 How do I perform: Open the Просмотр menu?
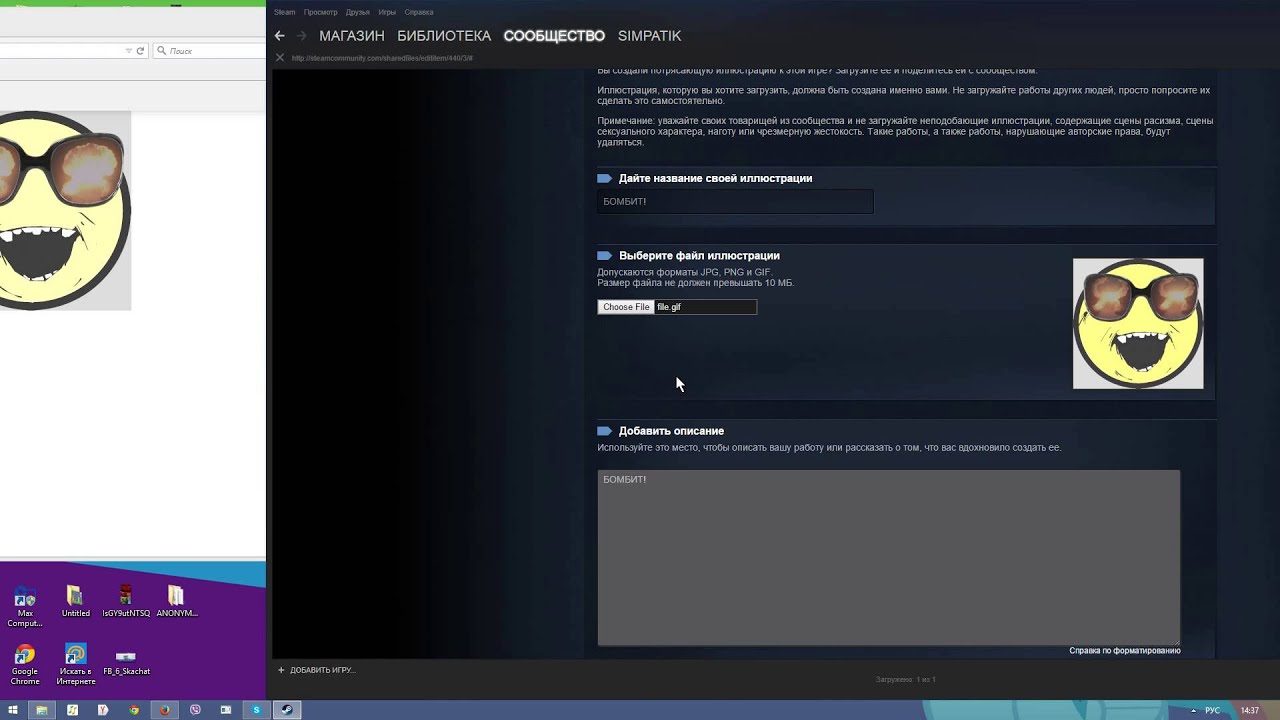pyautogui.click(x=320, y=12)
